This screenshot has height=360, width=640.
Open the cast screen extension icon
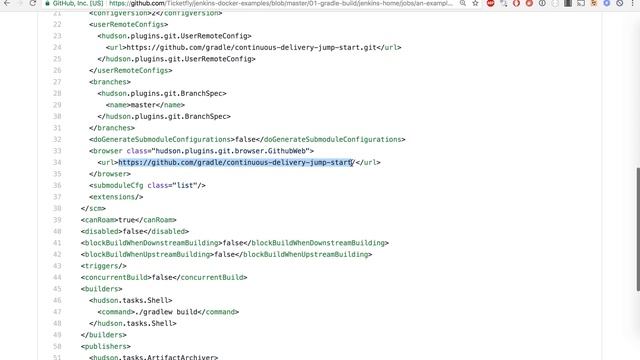pyautogui.click(x=581, y=3)
